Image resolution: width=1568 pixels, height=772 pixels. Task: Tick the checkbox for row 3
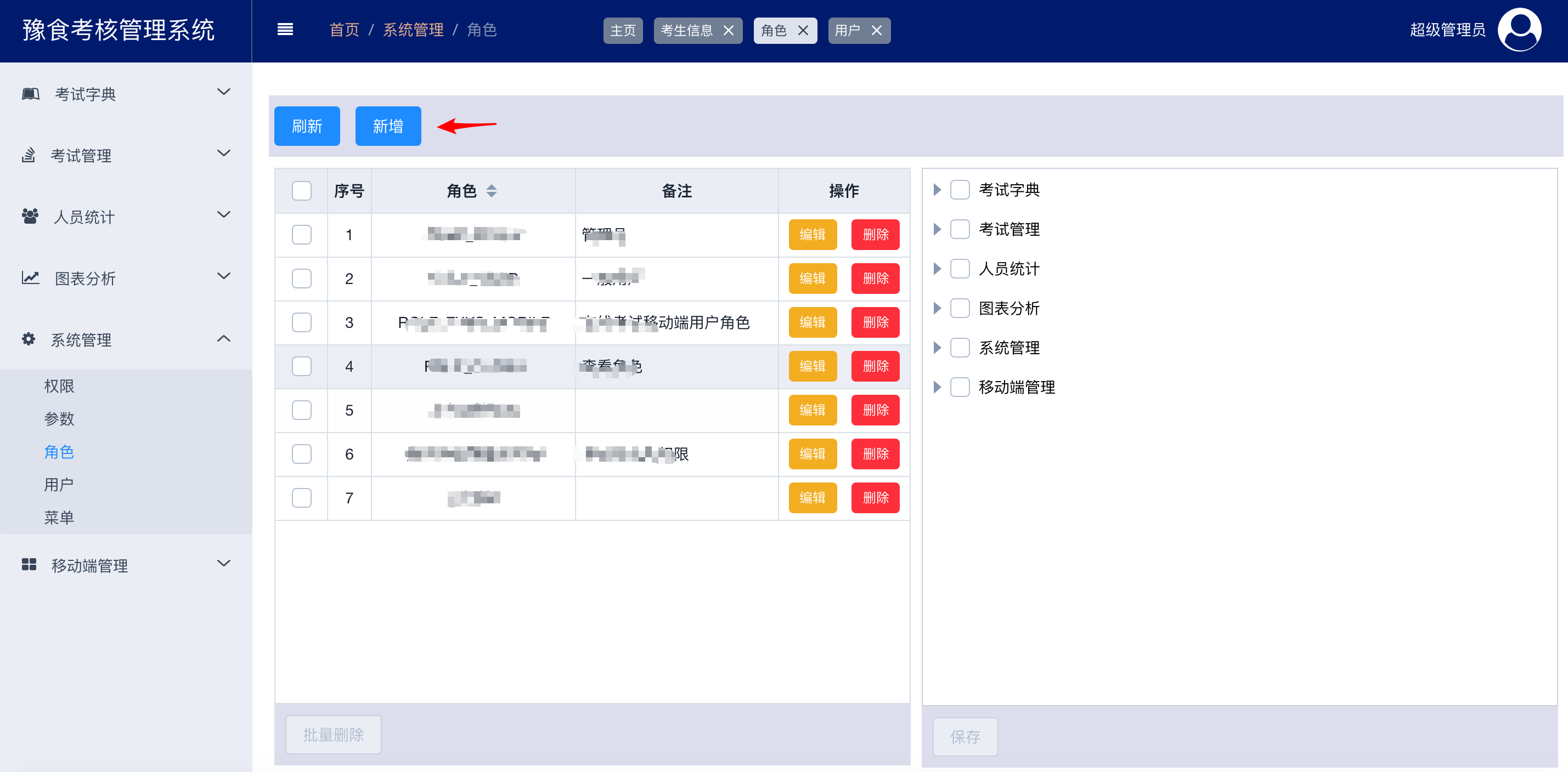click(301, 322)
